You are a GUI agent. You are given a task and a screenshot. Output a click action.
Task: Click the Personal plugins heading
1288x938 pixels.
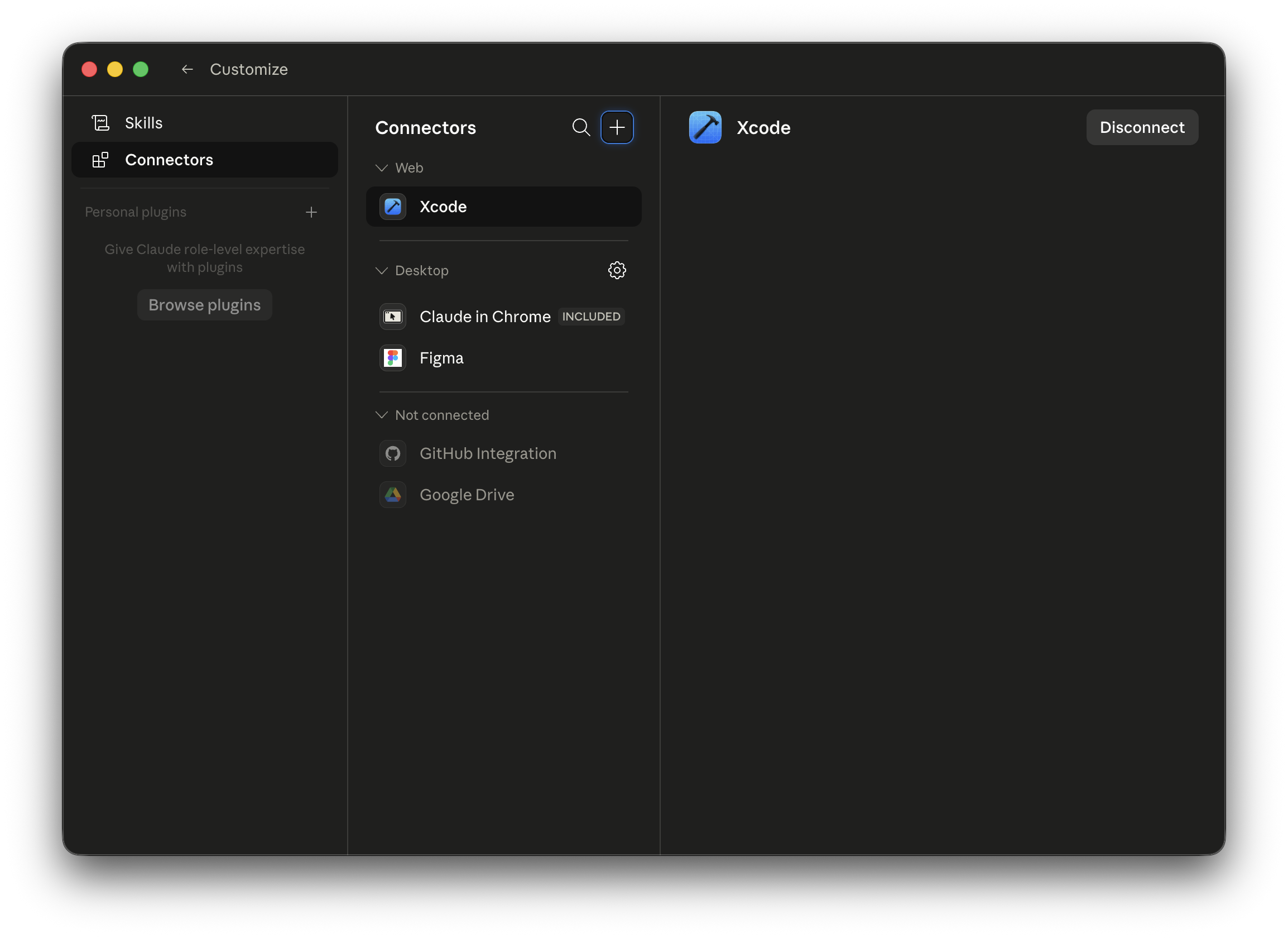(x=136, y=212)
